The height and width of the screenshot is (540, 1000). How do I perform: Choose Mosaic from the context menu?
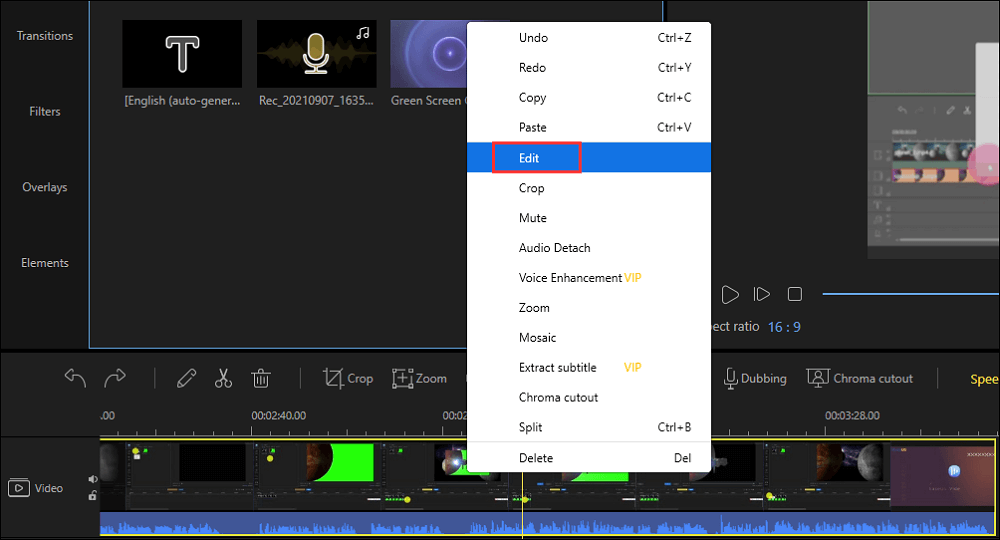pyautogui.click(x=537, y=338)
